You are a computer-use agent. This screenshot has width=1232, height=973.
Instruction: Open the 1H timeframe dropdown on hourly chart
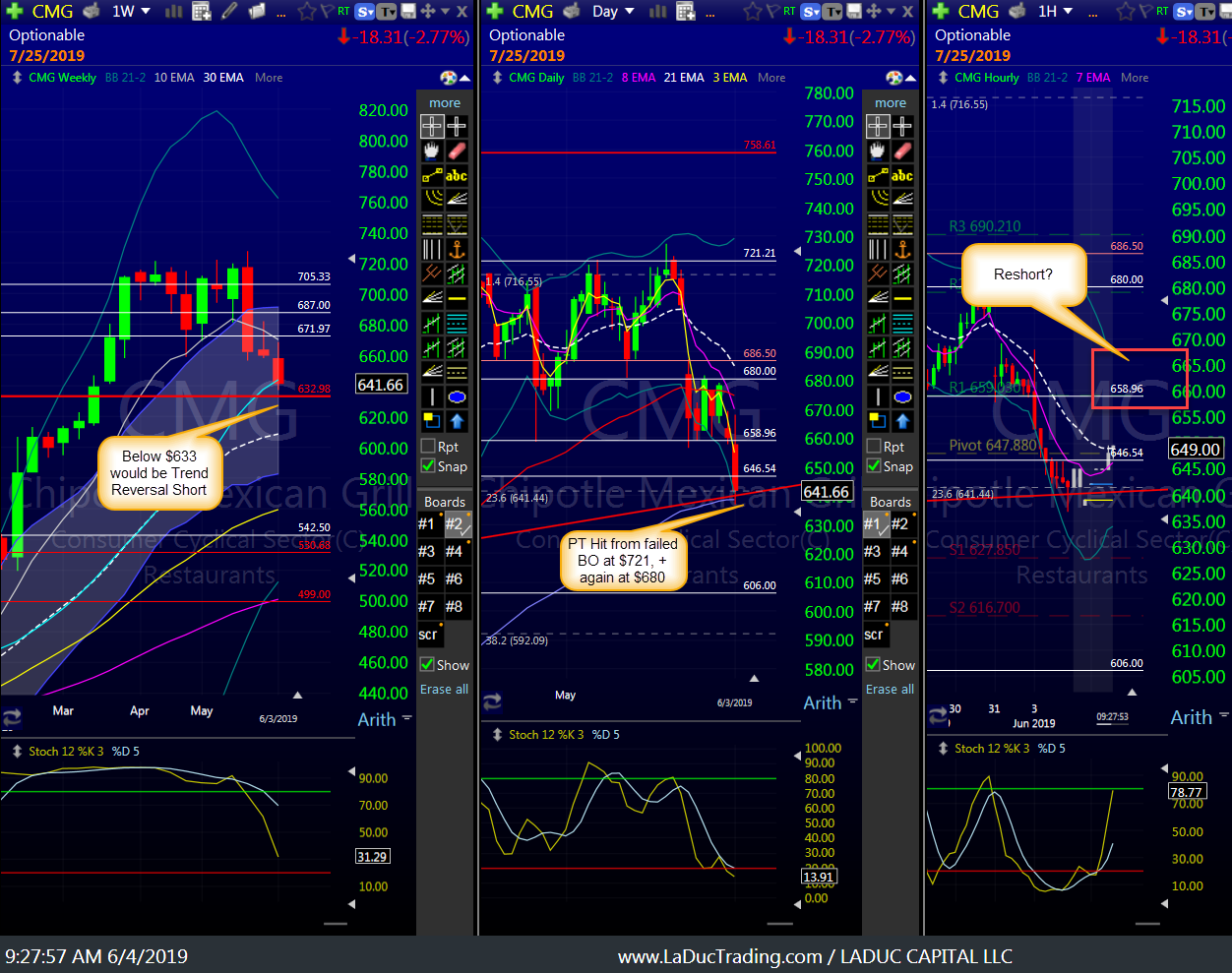tap(1055, 12)
